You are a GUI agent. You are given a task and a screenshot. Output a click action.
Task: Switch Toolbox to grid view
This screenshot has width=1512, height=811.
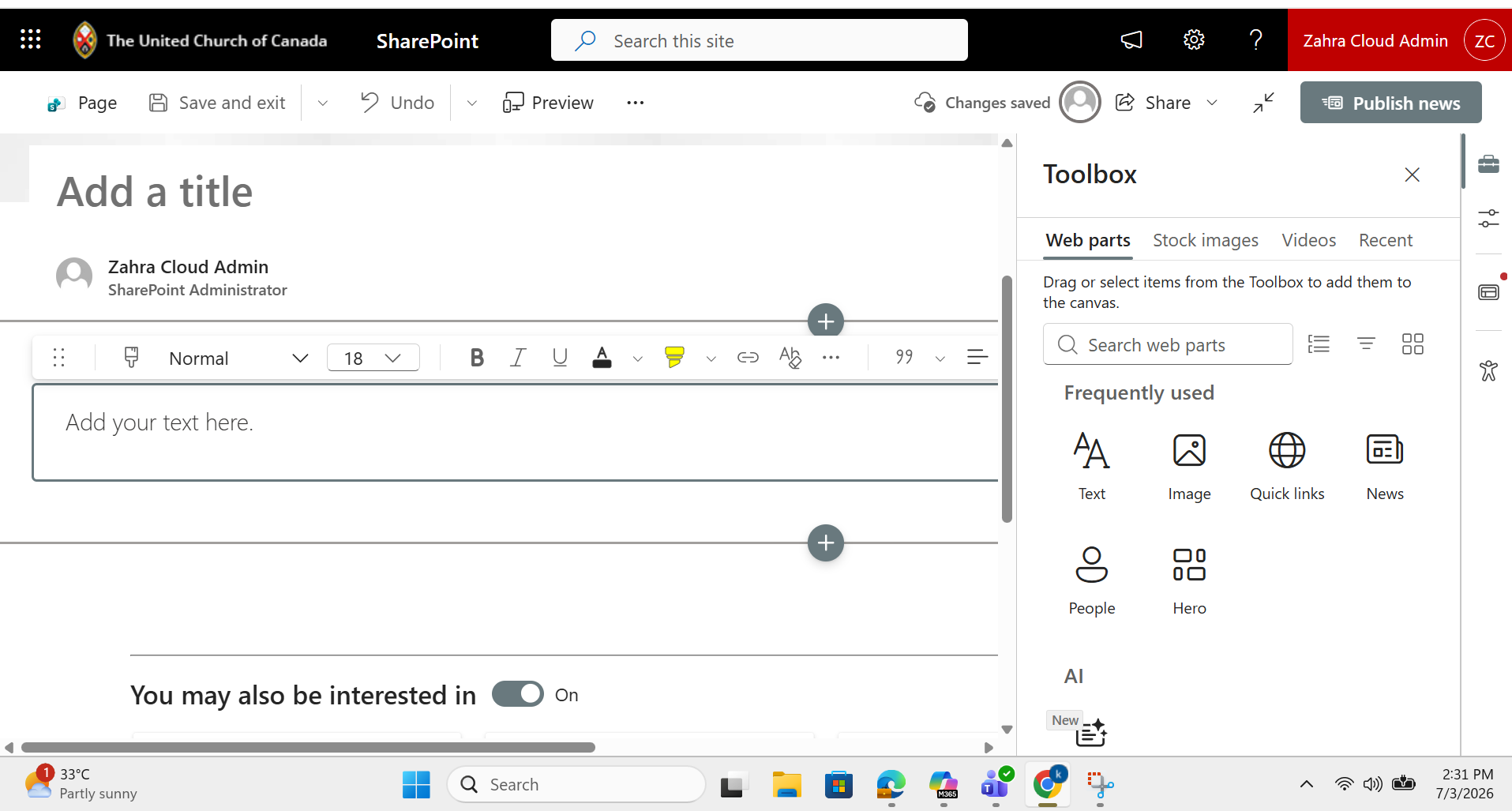point(1413,344)
